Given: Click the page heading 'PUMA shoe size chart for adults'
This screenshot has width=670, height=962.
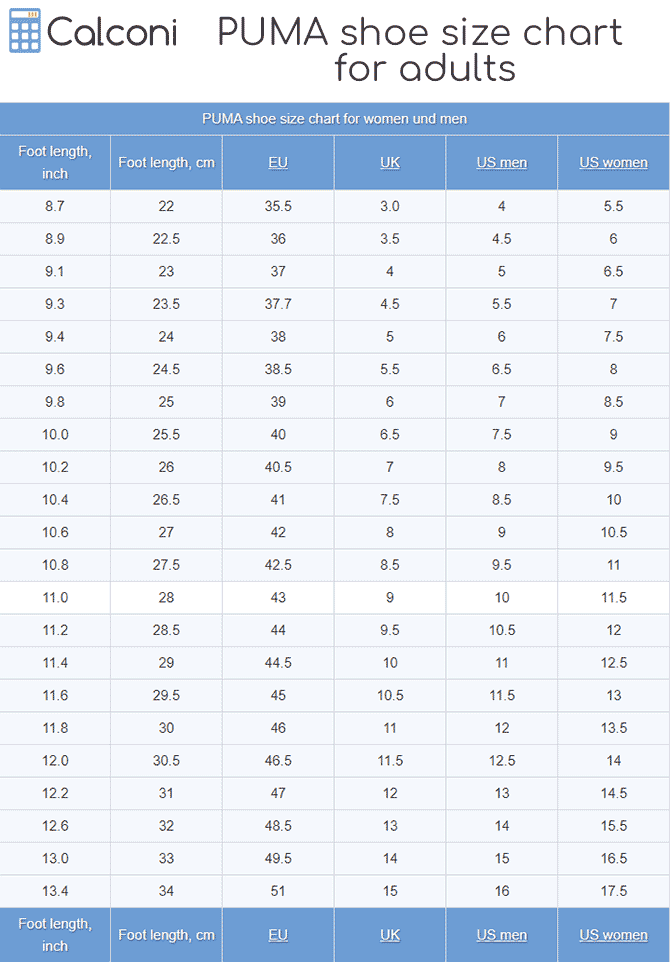Looking at the screenshot, I should click(x=420, y=50).
